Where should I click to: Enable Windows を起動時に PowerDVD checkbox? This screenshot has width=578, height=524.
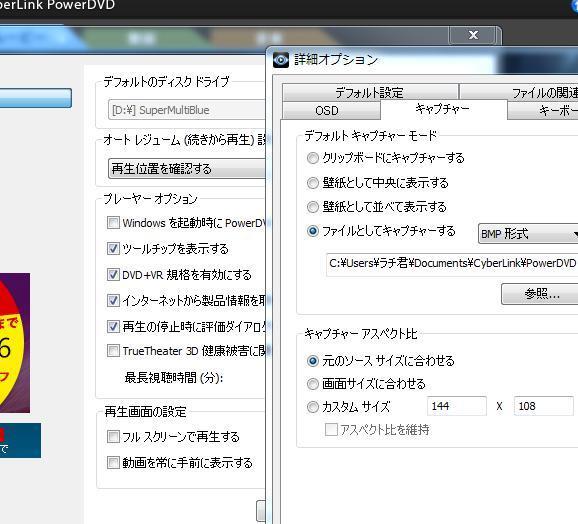113,223
